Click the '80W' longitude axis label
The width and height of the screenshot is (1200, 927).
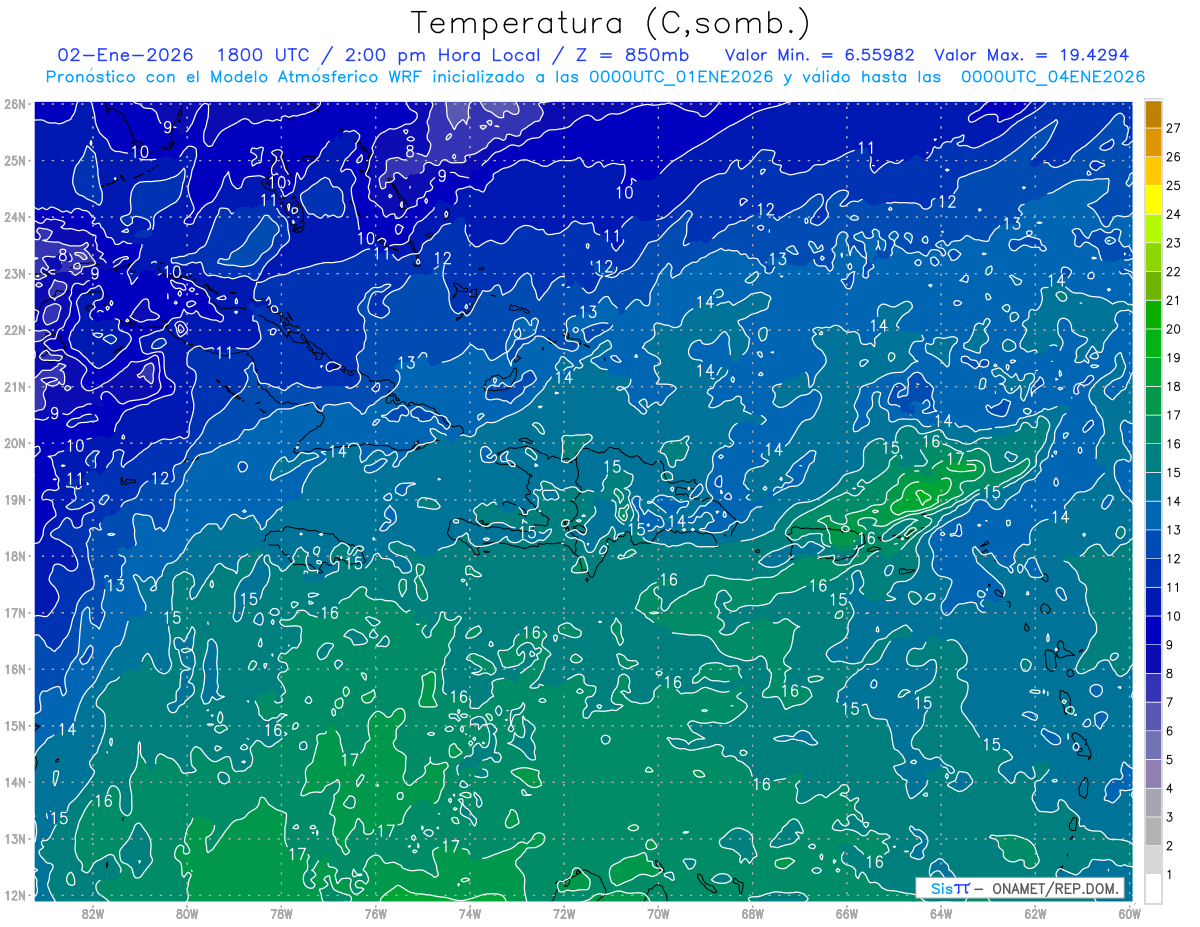[x=187, y=912]
